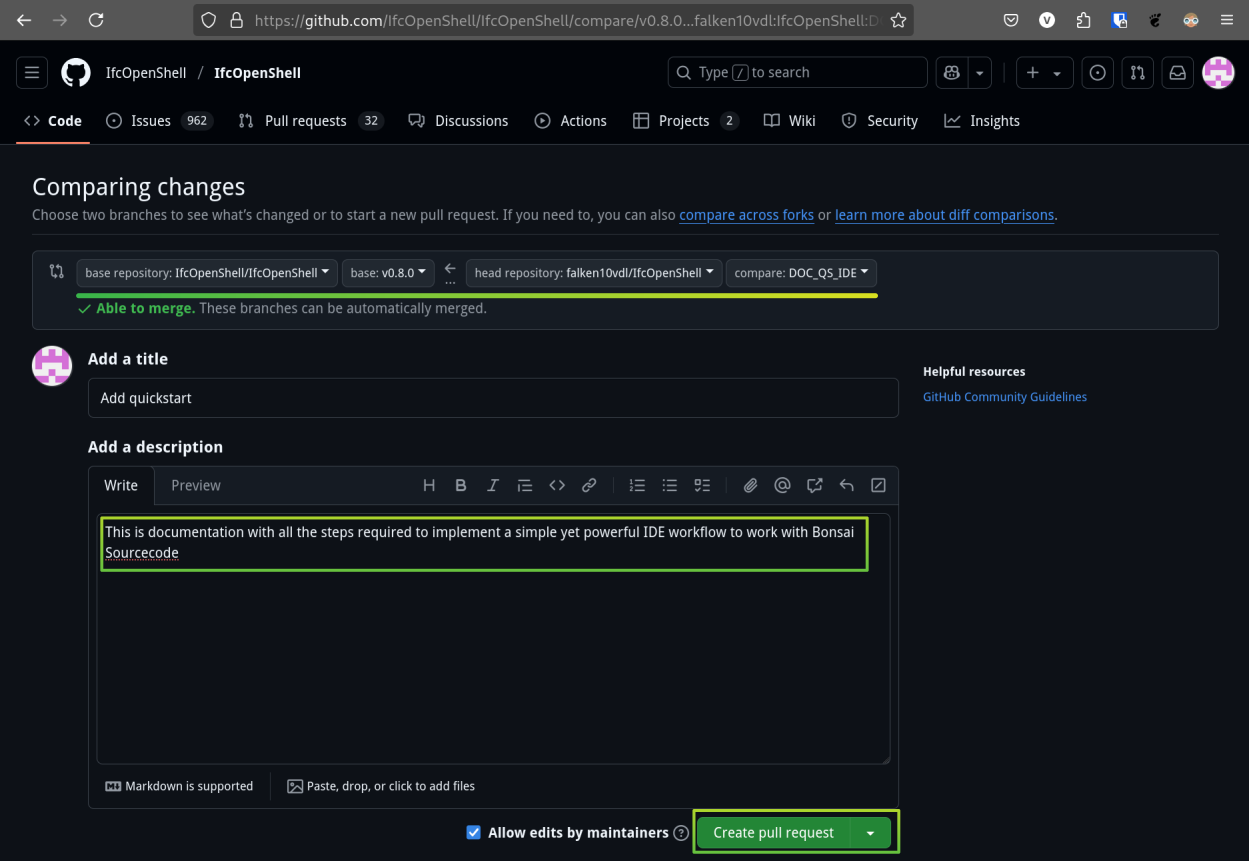Open the Create new plus dropdown
This screenshot has width=1249, height=861.
tap(1045, 73)
